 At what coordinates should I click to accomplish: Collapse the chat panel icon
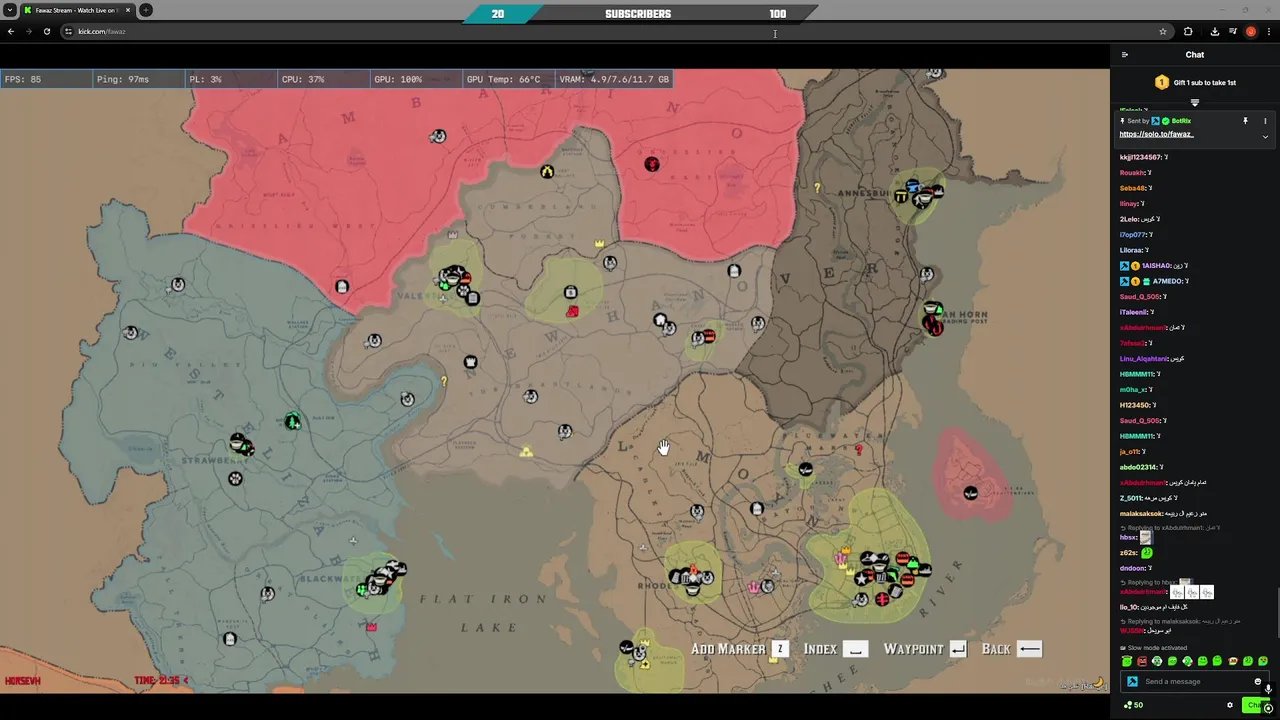pyautogui.click(x=1124, y=55)
